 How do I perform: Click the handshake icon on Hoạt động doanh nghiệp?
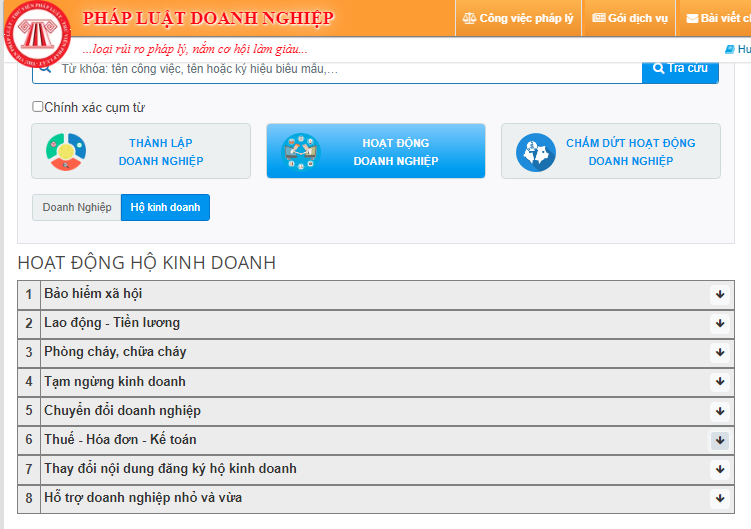click(301, 151)
